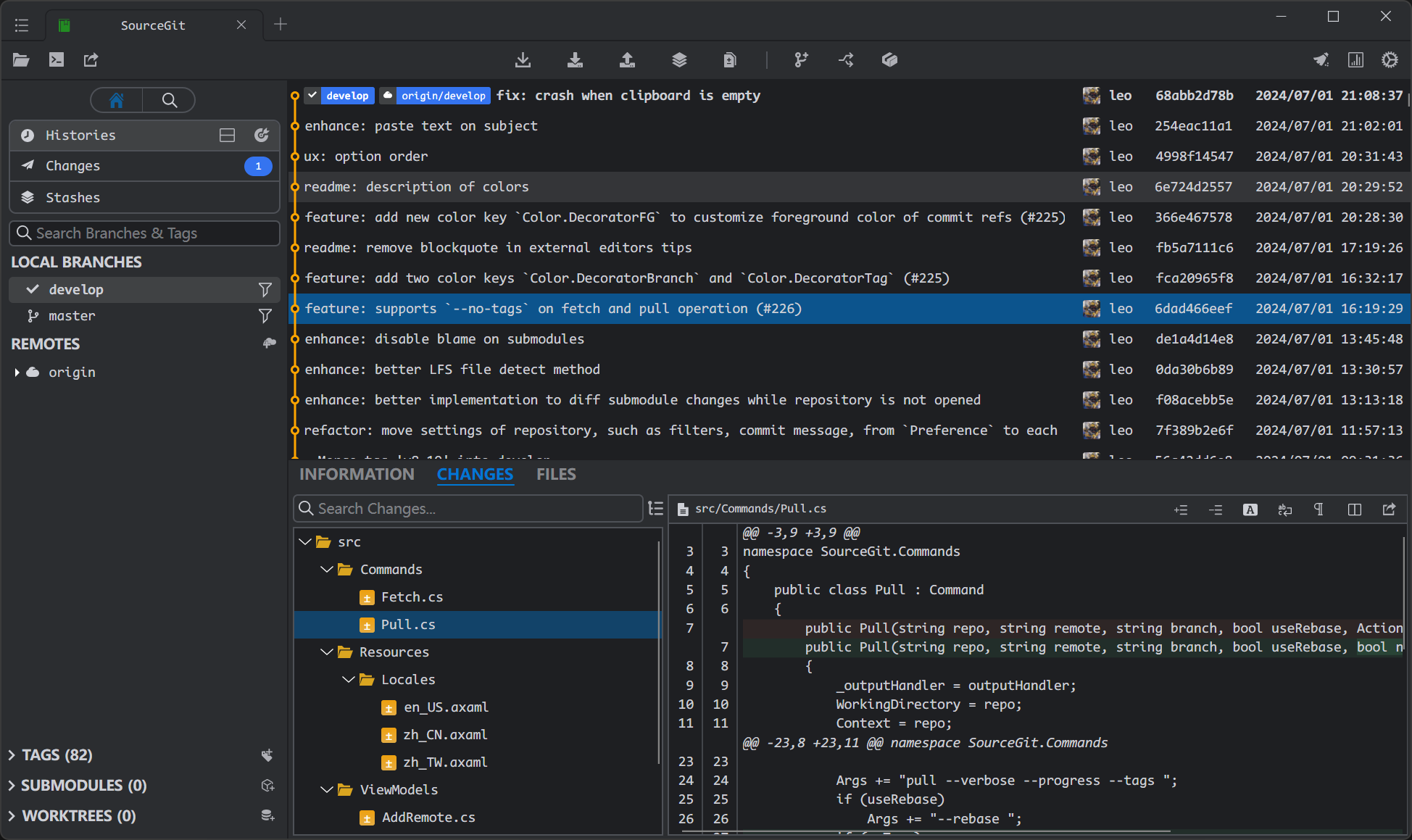Expand the origin remote node

point(17,373)
